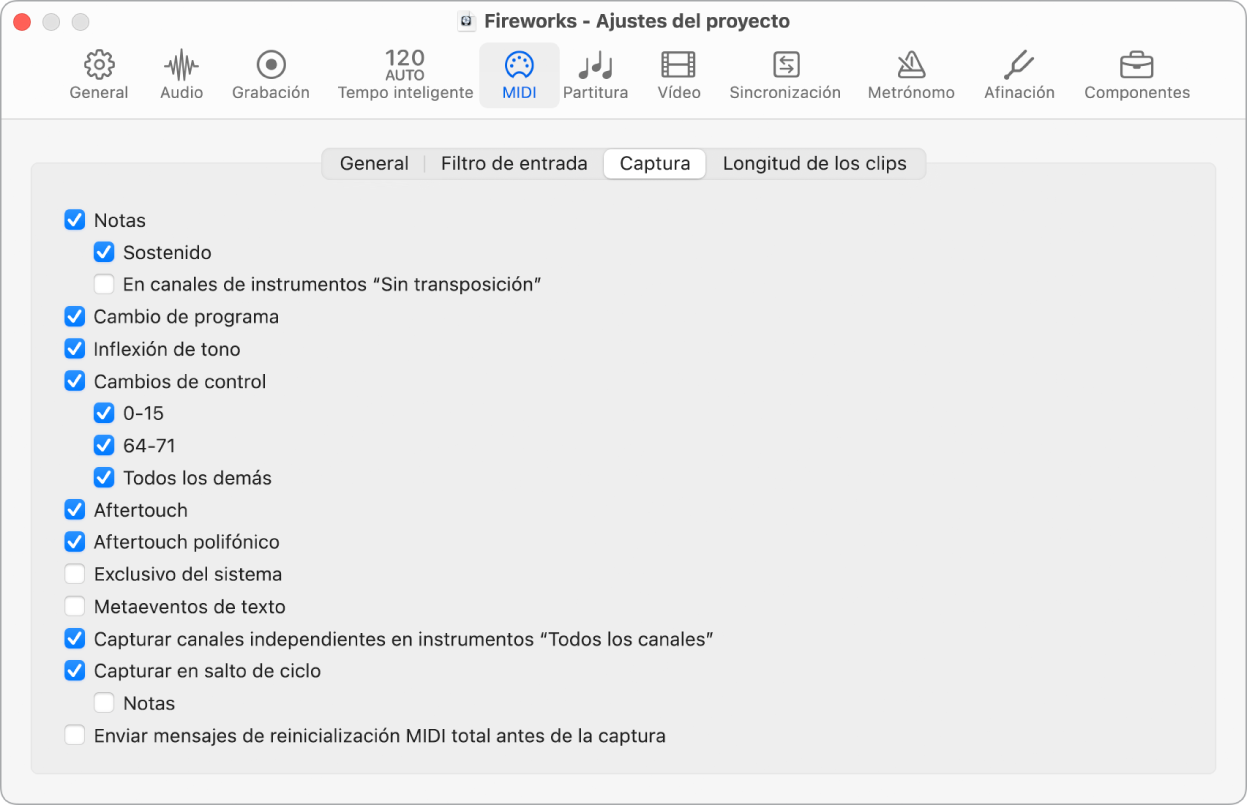This screenshot has height=806, width=1248.
Task: Uncheck Cambio de programa checkbox
Action: pyautogui.click(x=75, y=317)
